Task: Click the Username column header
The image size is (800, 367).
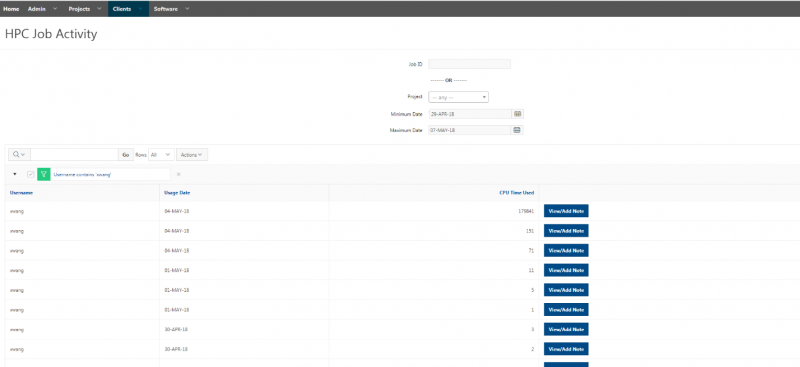Action: coord(21,192)
